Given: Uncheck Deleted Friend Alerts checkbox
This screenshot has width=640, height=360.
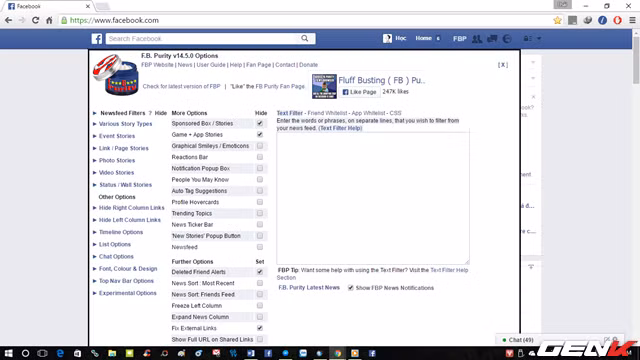Looking at the screenshot, I should pos(260,272).
